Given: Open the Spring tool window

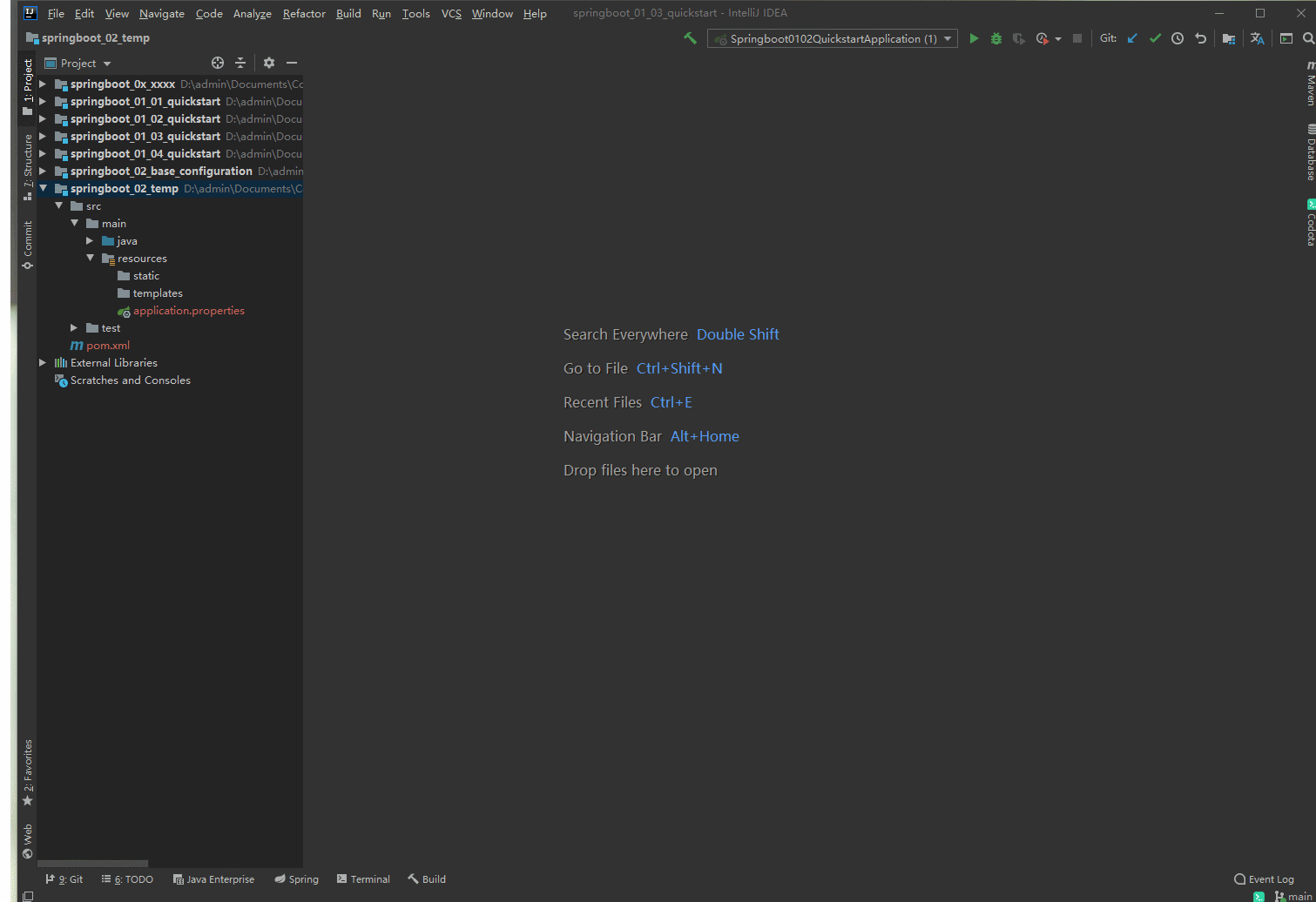Looking at the screenshot, I should [x=296, y=879].
